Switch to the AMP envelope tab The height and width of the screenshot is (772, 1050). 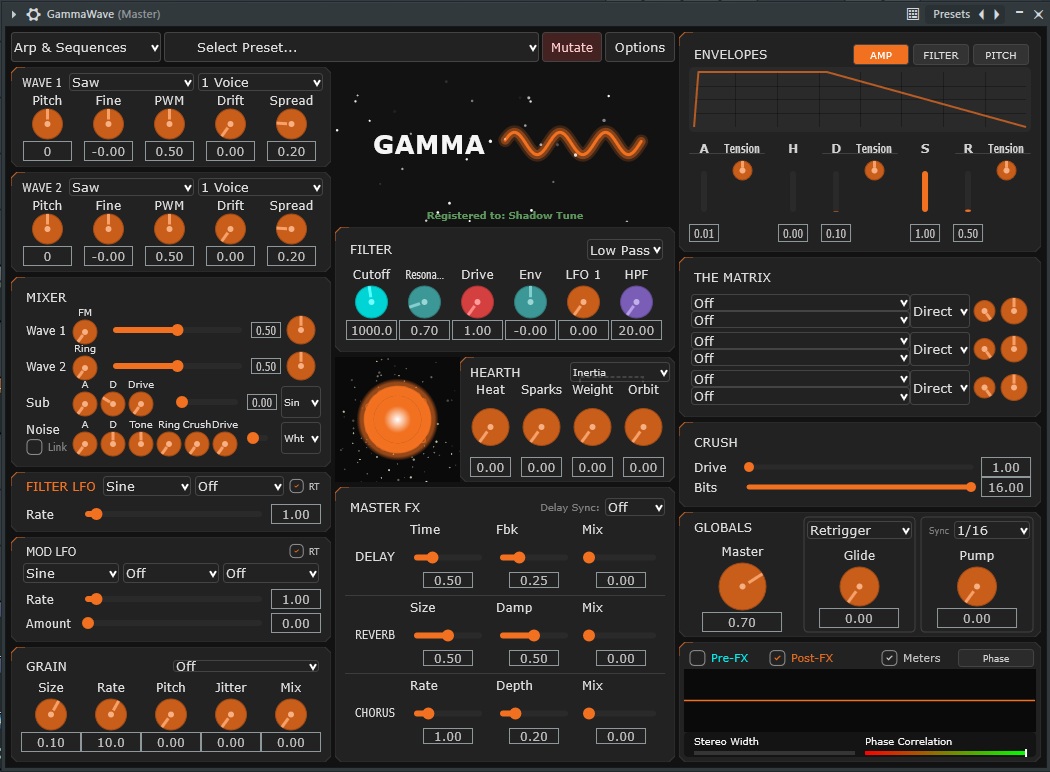881,55
